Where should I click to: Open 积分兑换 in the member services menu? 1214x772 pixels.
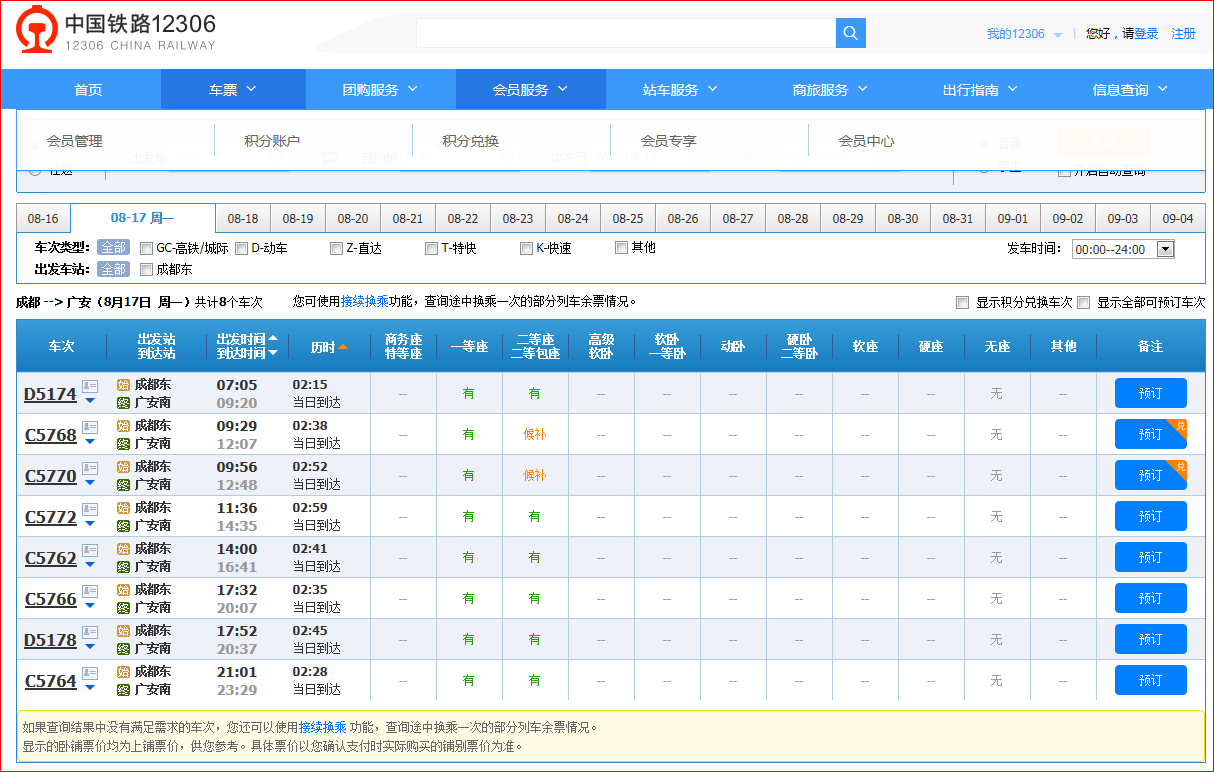coord(470,141)
